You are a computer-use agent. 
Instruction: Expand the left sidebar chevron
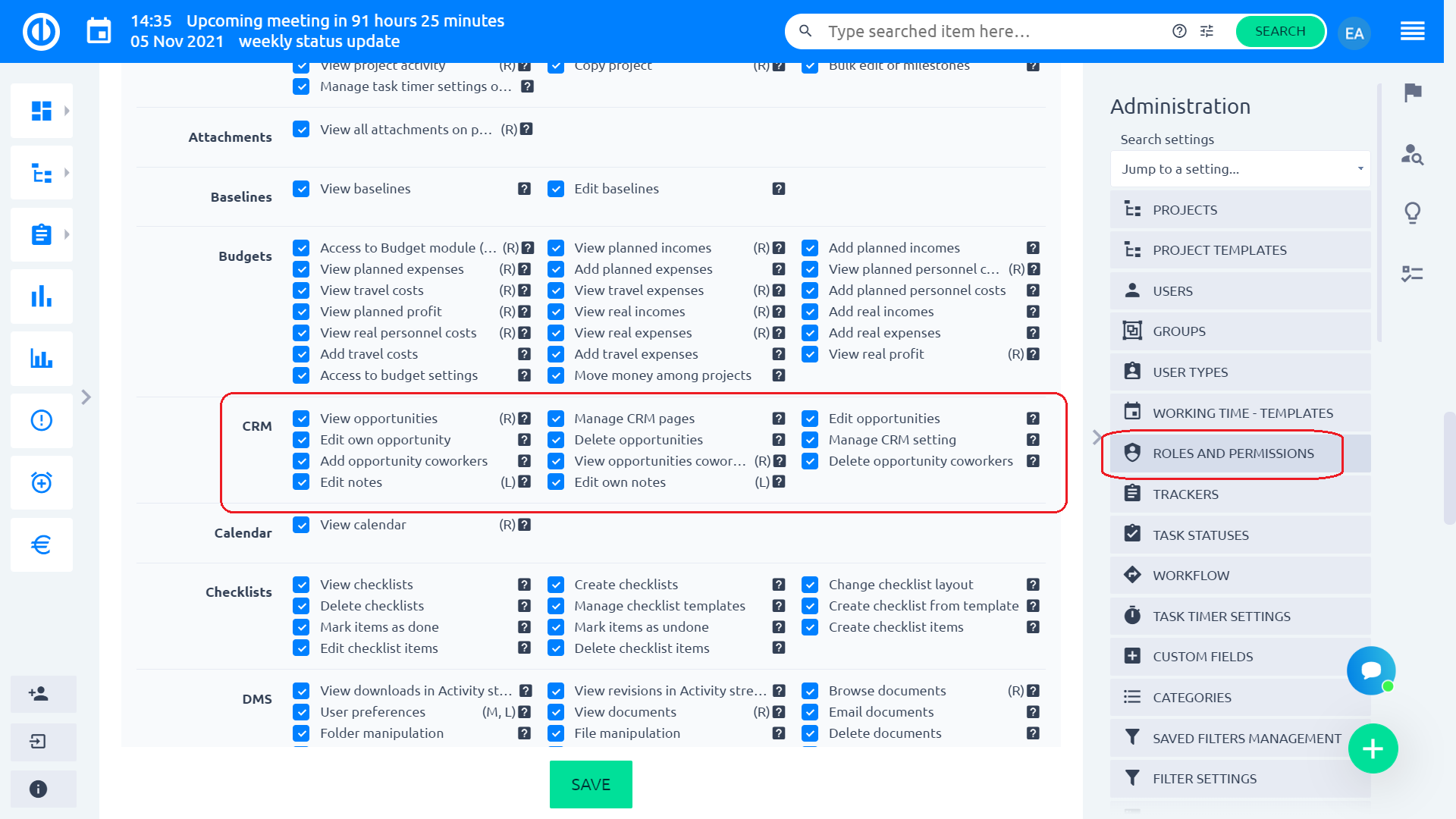pos(86,397)
